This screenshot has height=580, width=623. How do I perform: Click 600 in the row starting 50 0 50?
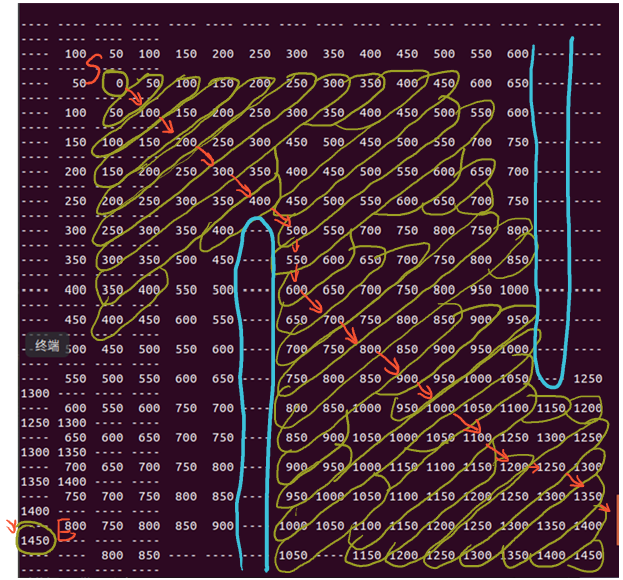coord(481,83)
